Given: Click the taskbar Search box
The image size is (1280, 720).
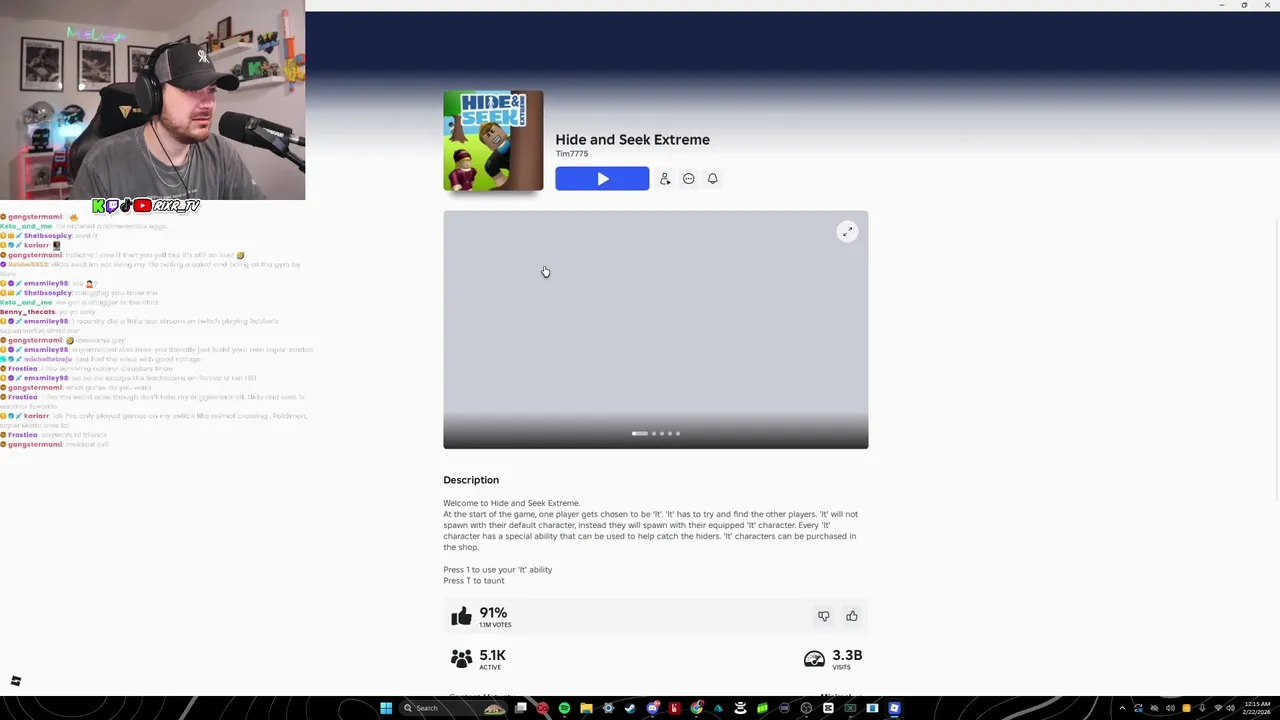Looking at the screenshot, I should click(453, 708).
